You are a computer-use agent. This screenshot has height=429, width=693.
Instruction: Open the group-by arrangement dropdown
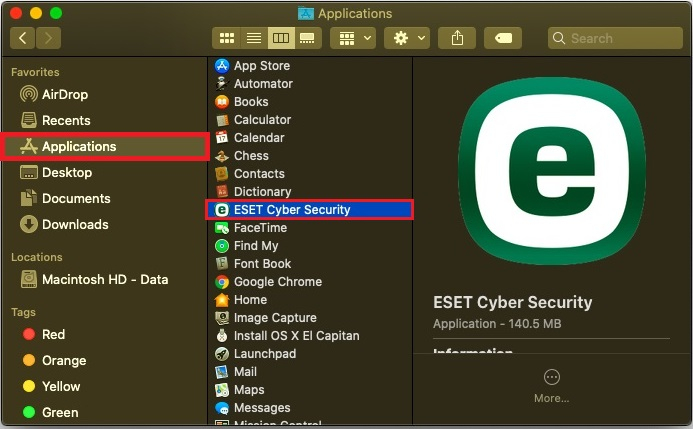(x=354, y=38)
